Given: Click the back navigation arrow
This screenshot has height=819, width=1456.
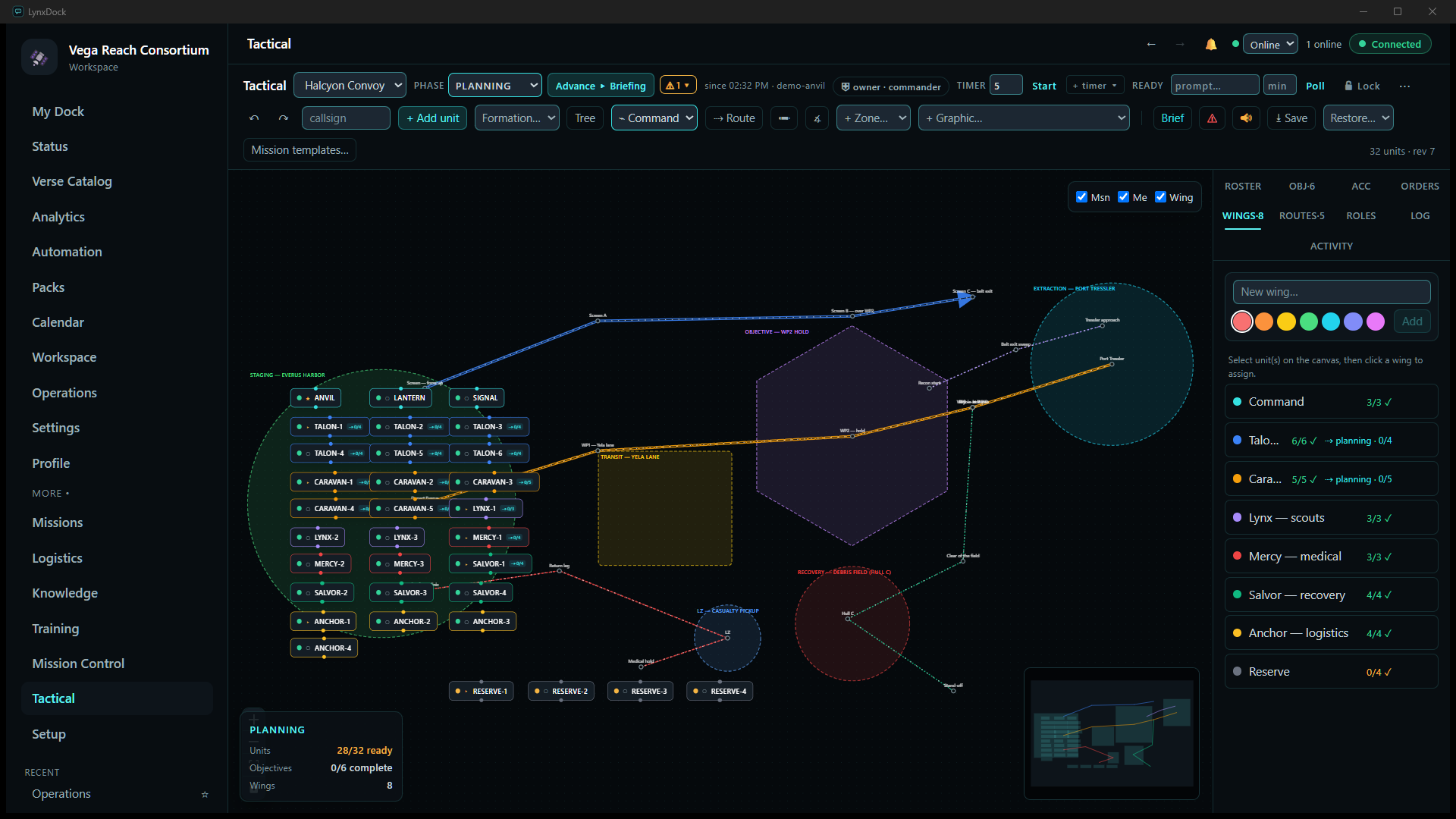Looking at the screenshot, I should click(x=1151, y=45).
